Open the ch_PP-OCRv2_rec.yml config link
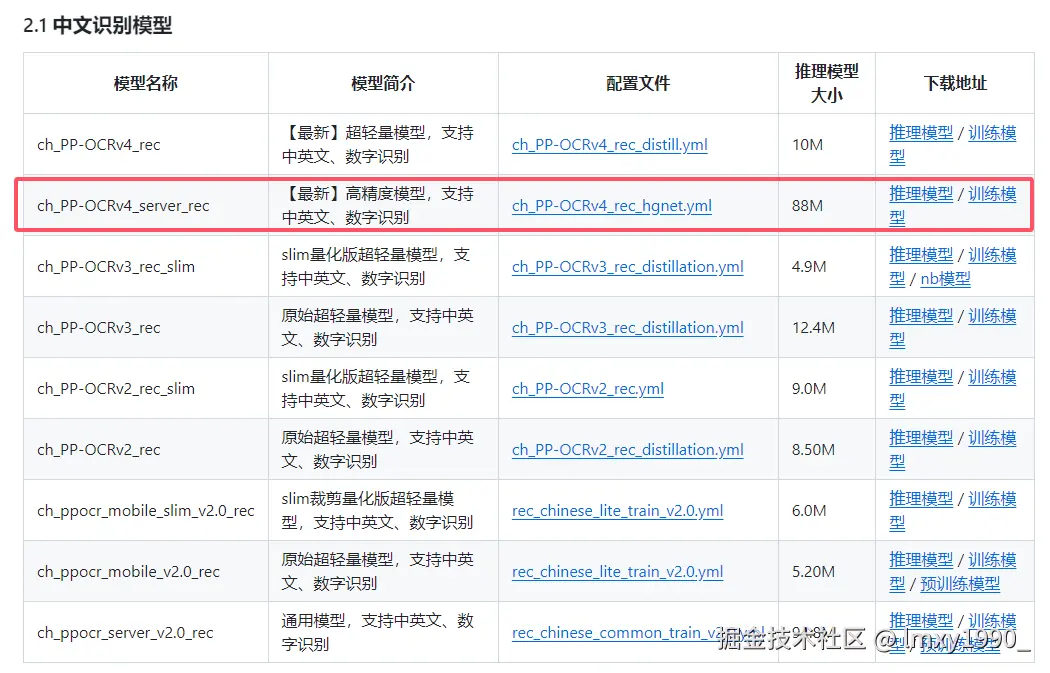 coord(587,388)
